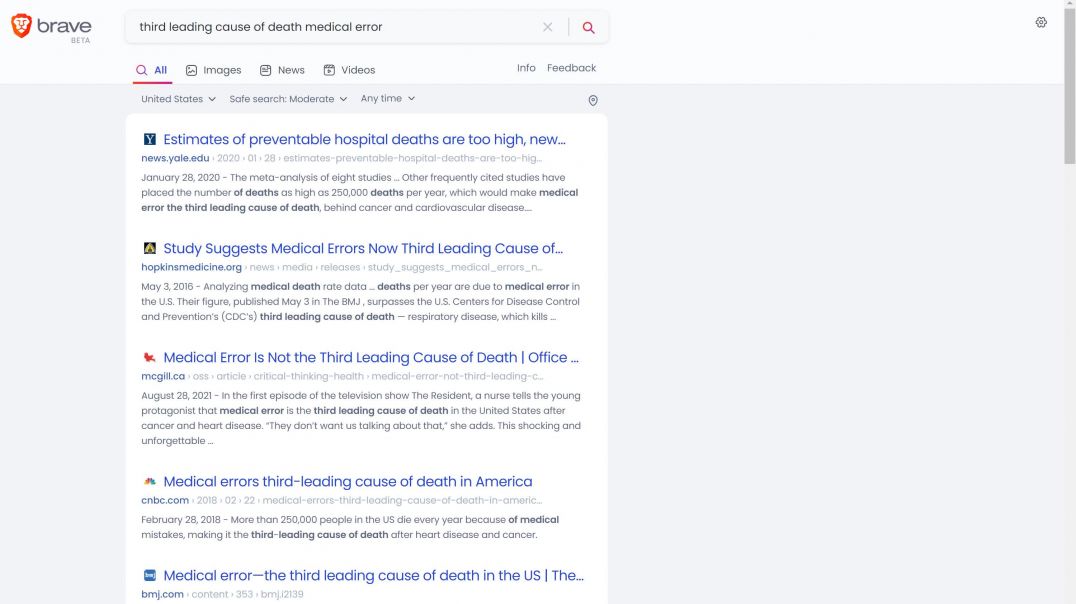Click the CNBC favicon beside its result
This screenshot has height=604, width=1076.
(149, 481)
